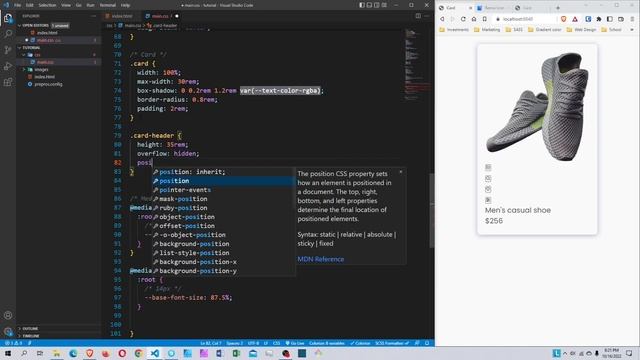Screen dimensions: 640x360
Task: Choose 'pointer-events' suggestion
Action: coord(223,190)
